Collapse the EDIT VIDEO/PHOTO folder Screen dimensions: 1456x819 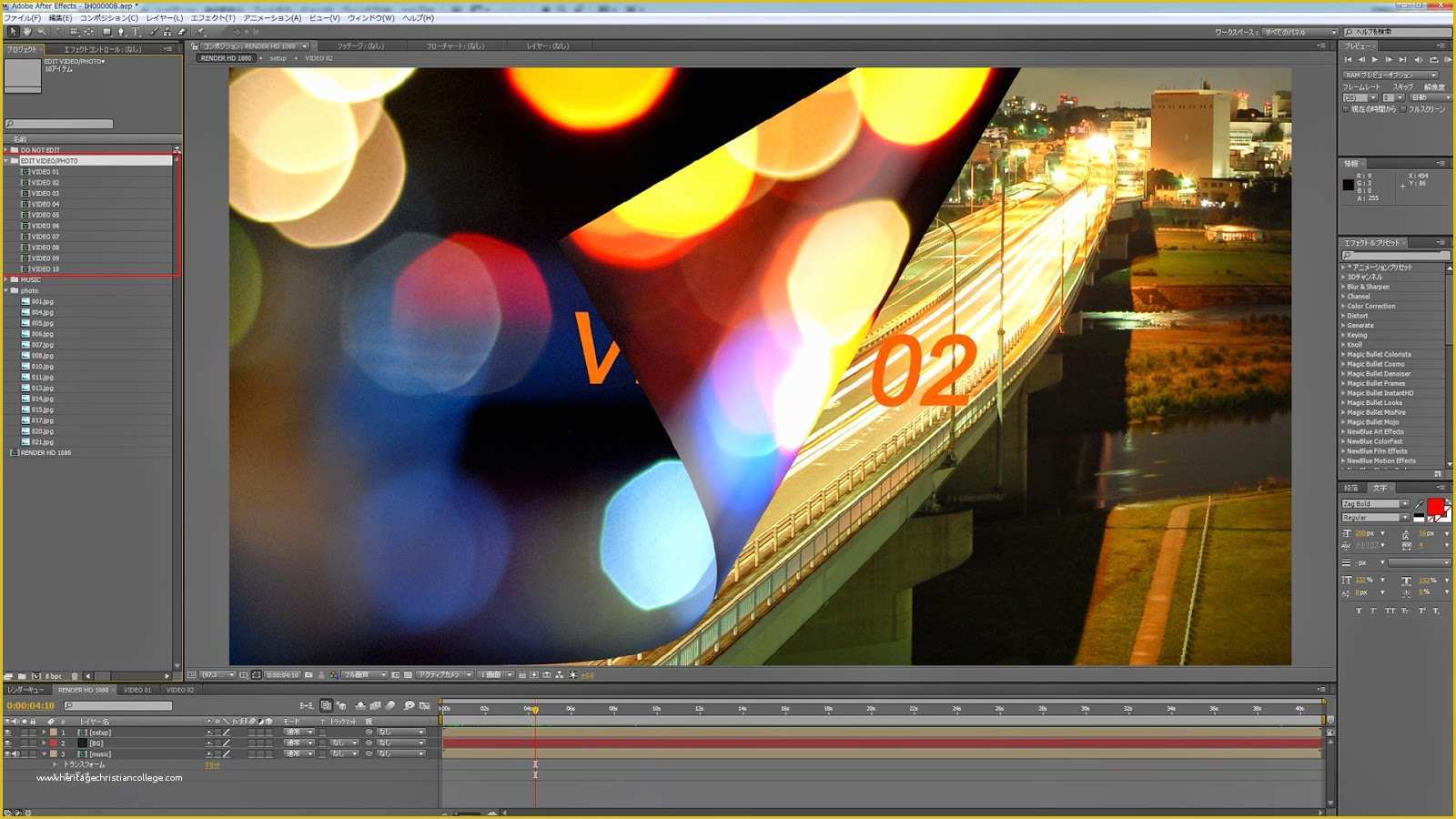click(6, 160)
